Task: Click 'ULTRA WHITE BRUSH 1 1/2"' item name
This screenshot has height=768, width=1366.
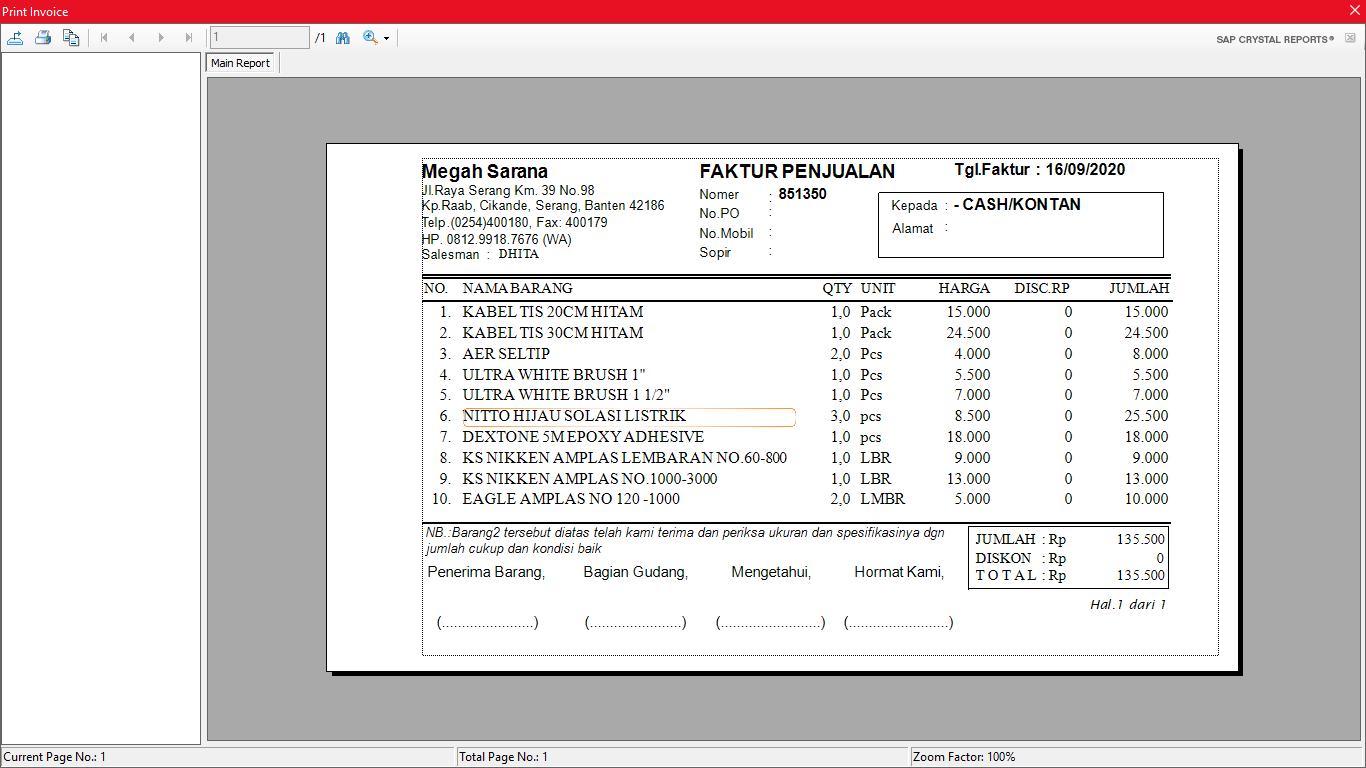Action: click(566, 395)
